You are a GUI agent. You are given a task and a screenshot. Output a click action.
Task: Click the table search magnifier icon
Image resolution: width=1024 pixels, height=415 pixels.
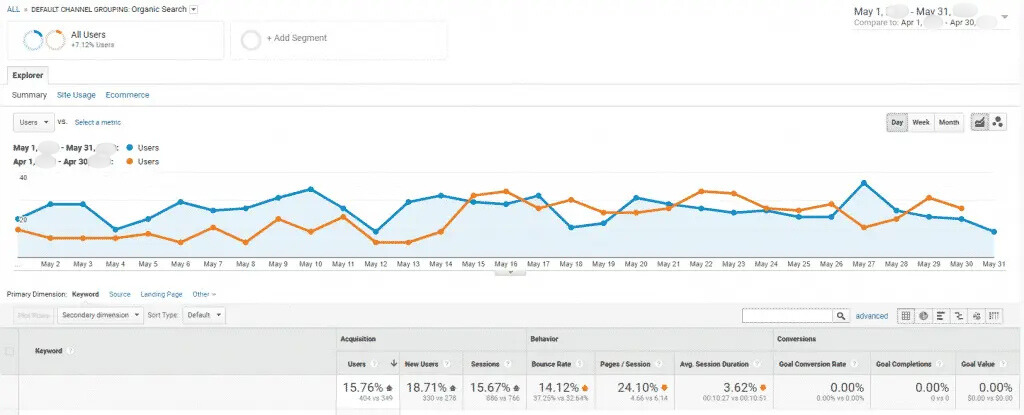tap(841, 316)
